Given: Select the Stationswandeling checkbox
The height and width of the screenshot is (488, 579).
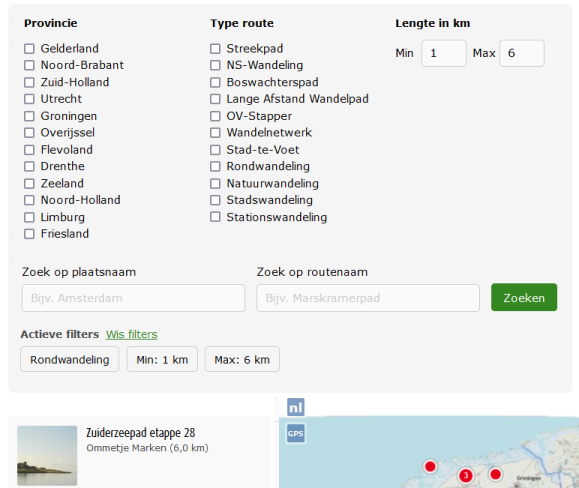Looking at the screenshot, I should 215,217.
